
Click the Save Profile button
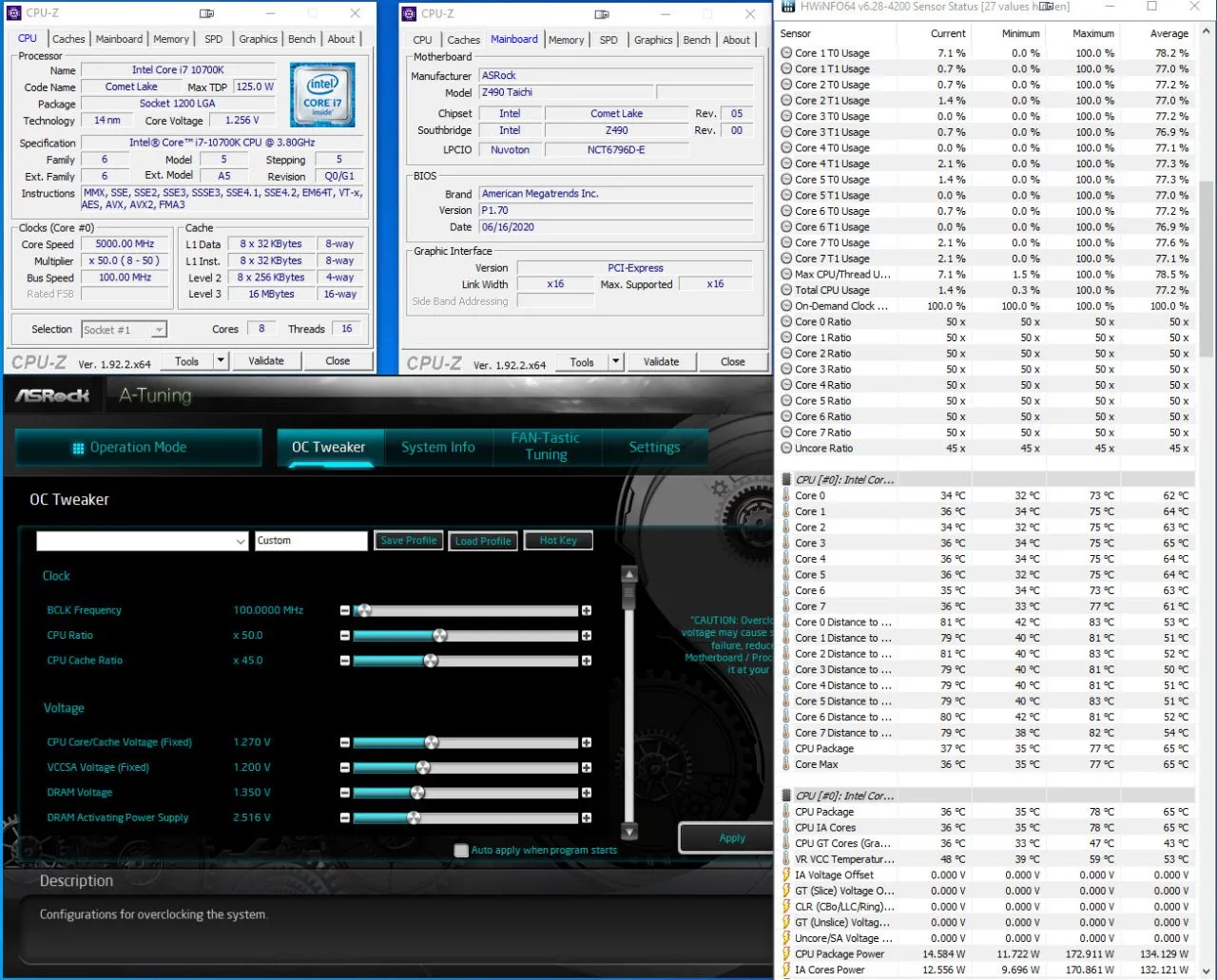[x=408, y=541]
